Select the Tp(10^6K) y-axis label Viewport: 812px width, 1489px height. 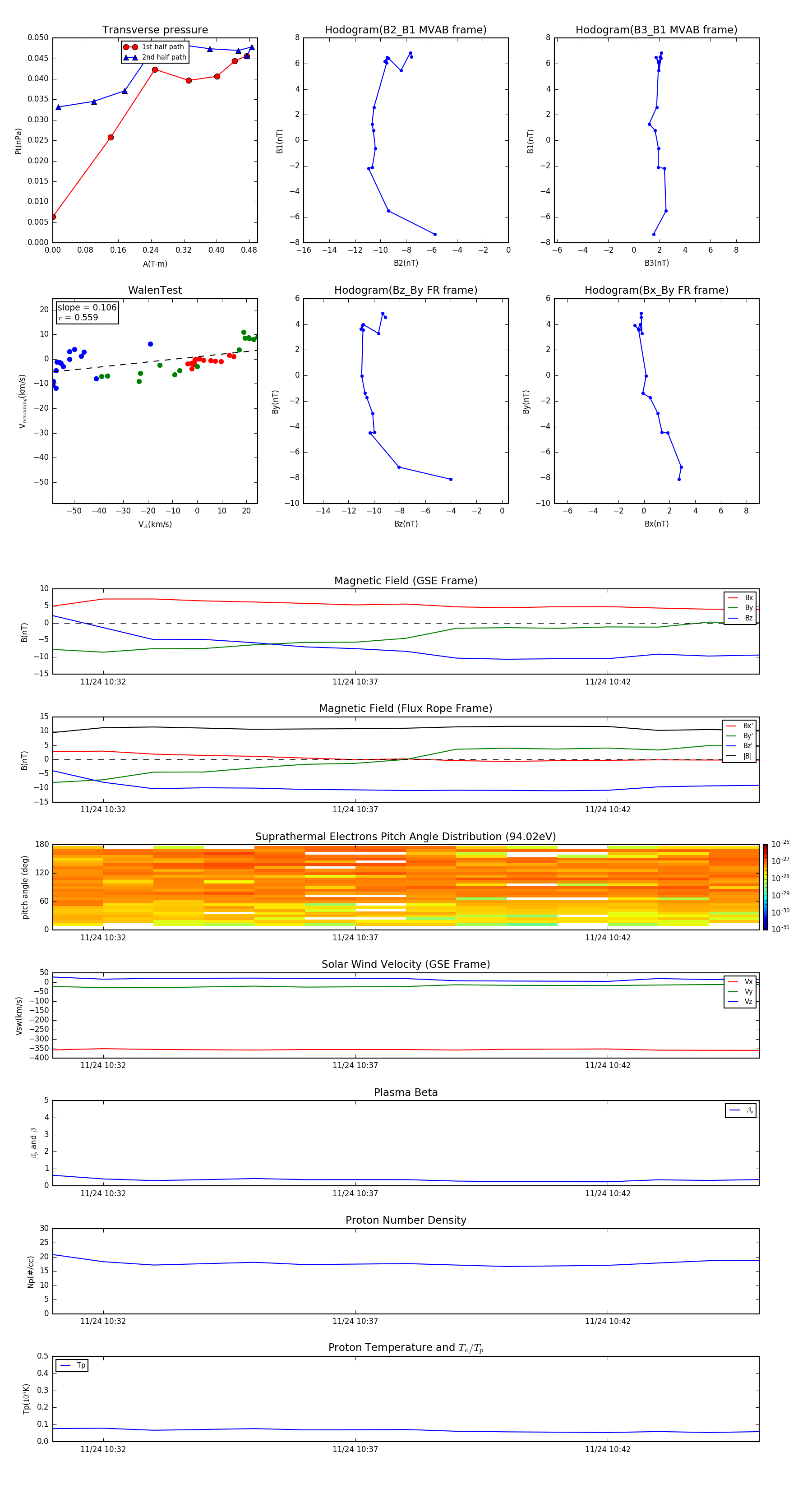(26, 1399)
